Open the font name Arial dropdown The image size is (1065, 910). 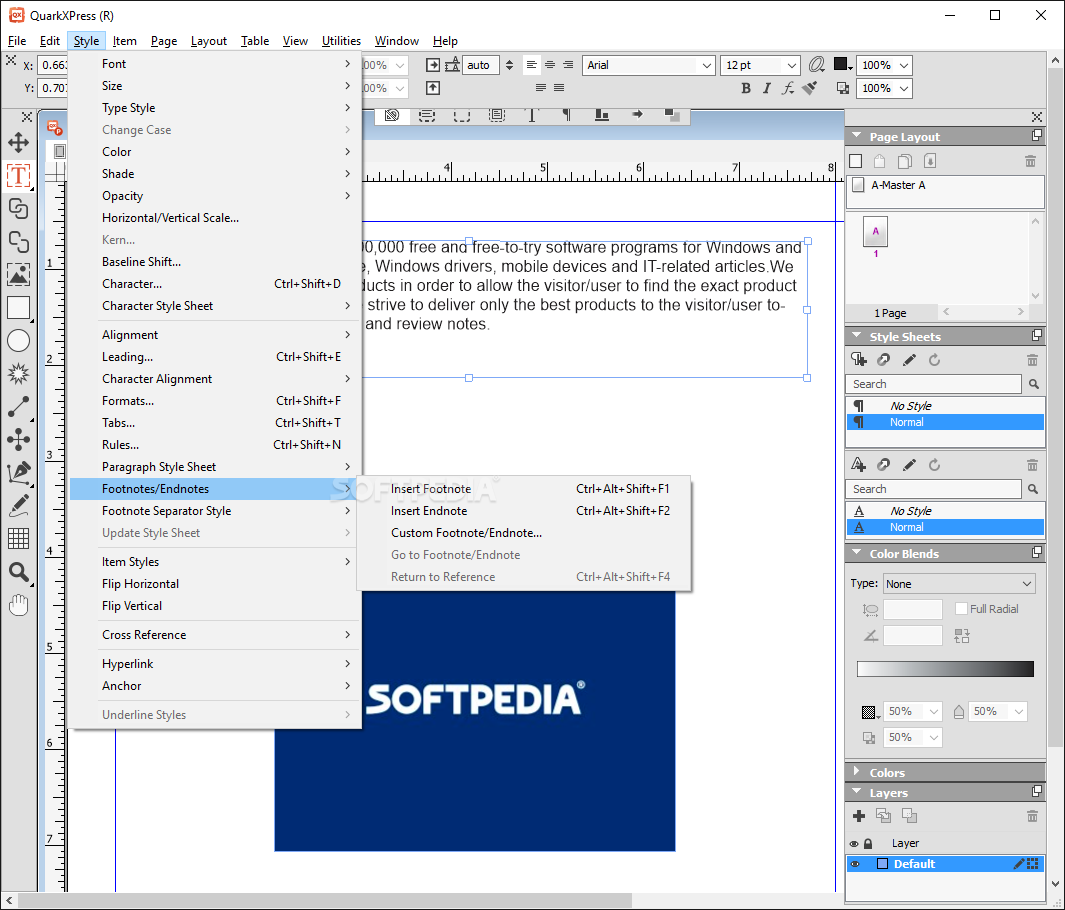point(706,65)
